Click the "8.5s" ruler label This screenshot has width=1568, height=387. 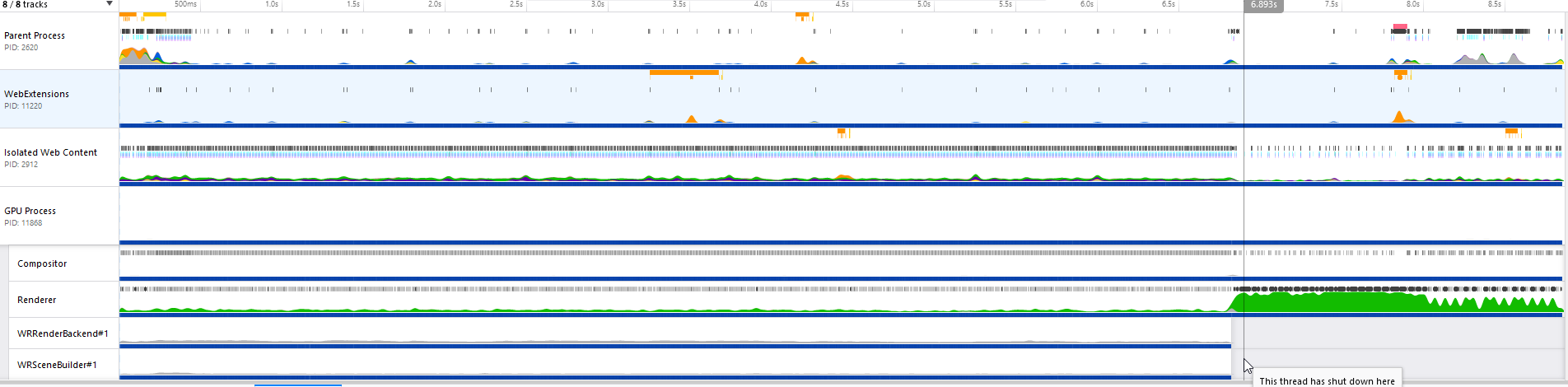pyautogui.click(x=1495, y=5)
